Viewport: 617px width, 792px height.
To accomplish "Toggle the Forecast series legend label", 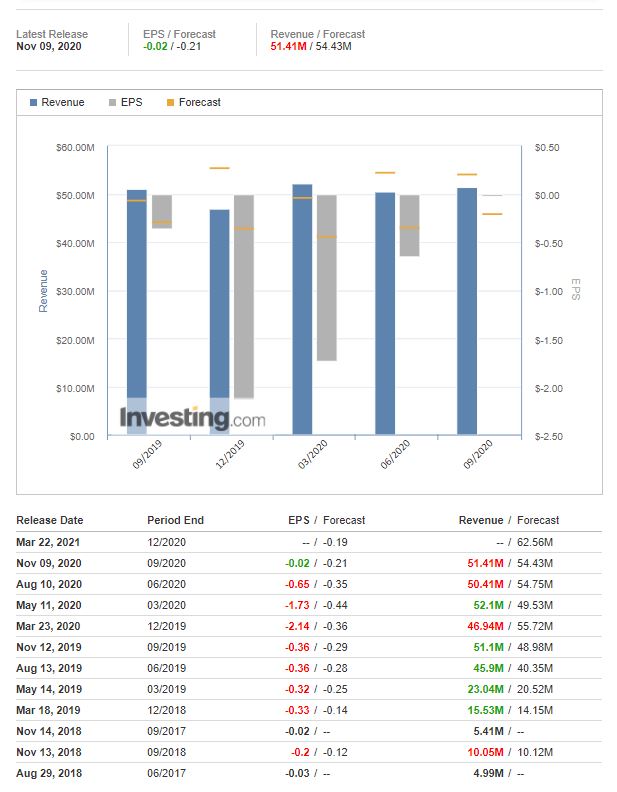I will click(x=200, y=103).
